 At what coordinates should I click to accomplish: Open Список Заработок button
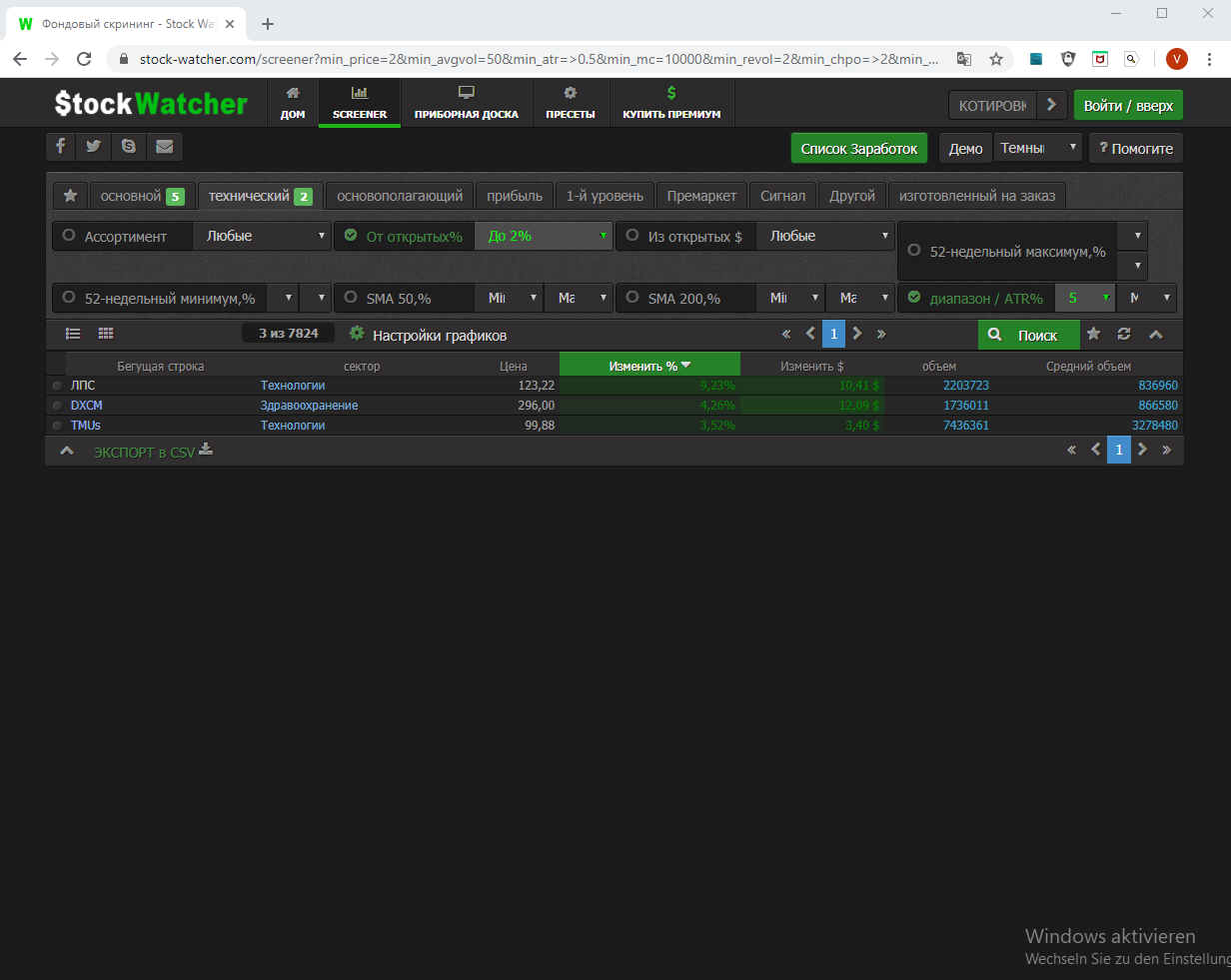859,148
